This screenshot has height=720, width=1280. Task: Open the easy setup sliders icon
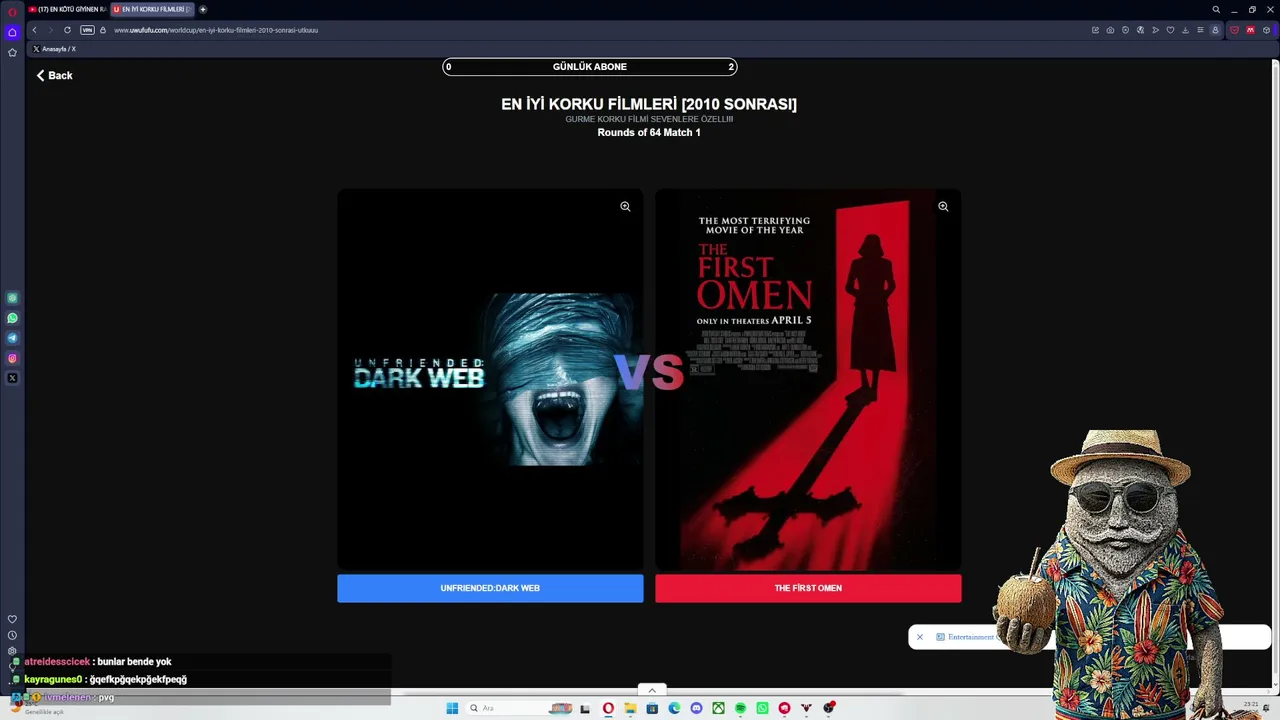click(x=1200, y=30)
